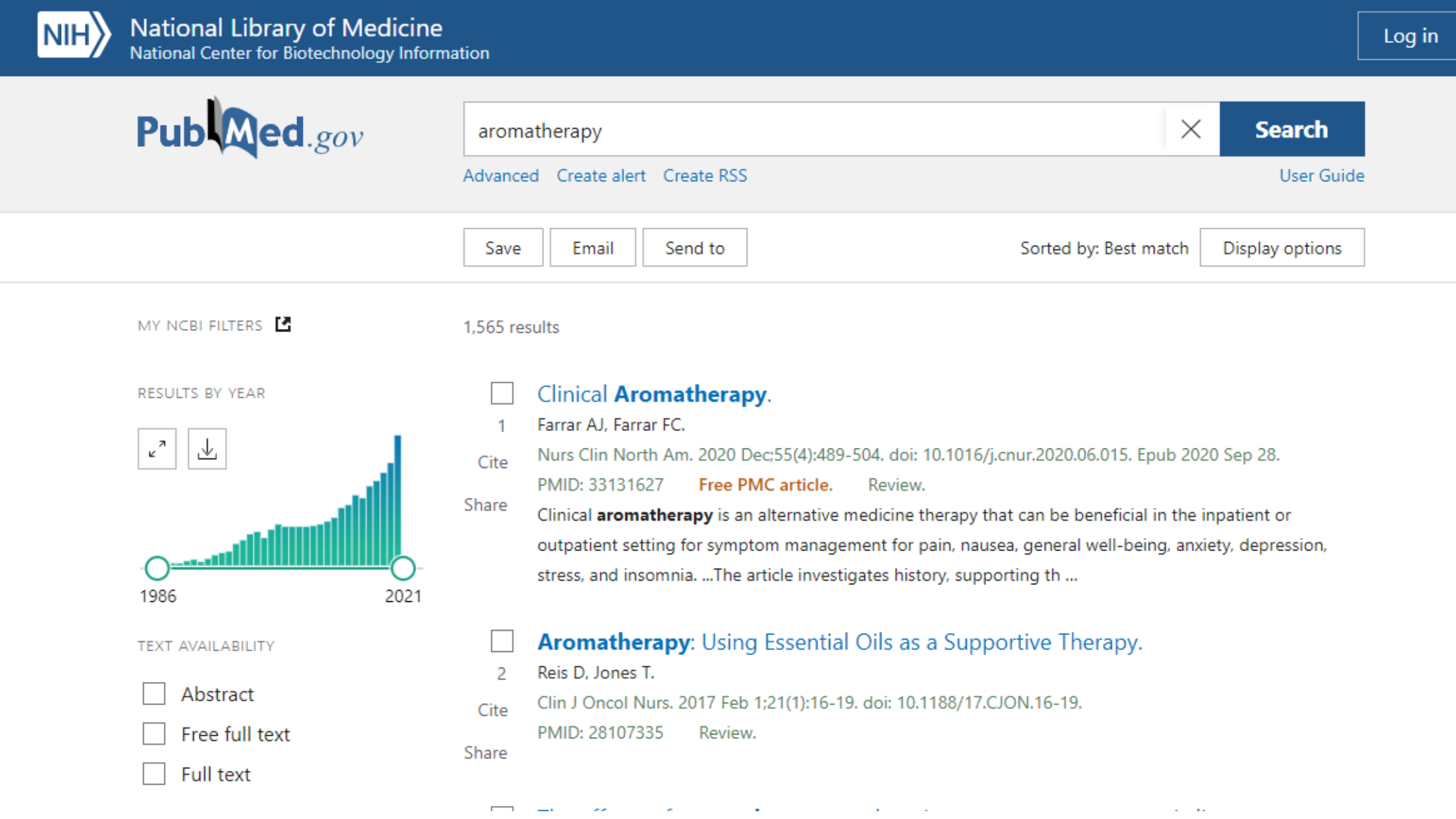Open the Advanced search page
This screenshot has width=1456, height=819.
(x=500, y=175)
